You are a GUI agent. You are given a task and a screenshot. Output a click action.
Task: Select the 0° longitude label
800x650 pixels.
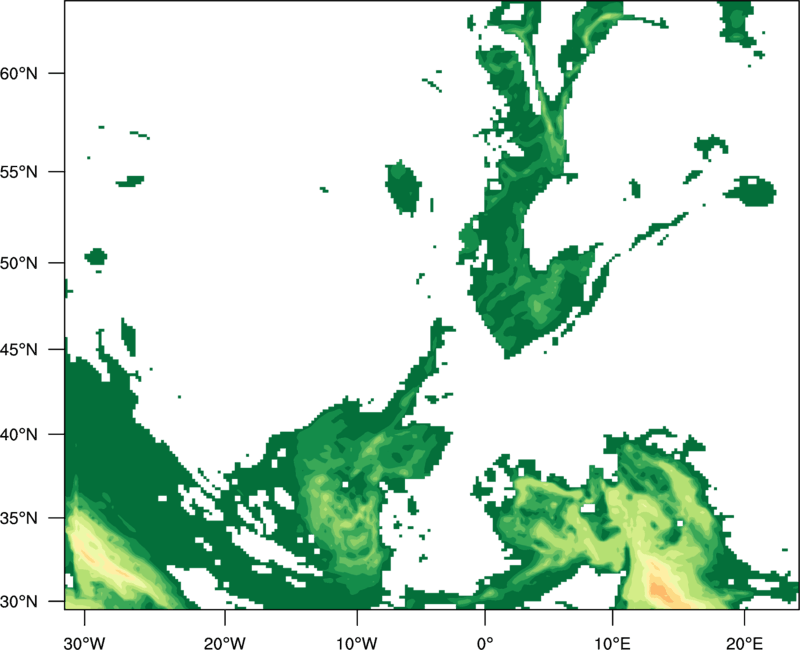[x=485, y=643]
